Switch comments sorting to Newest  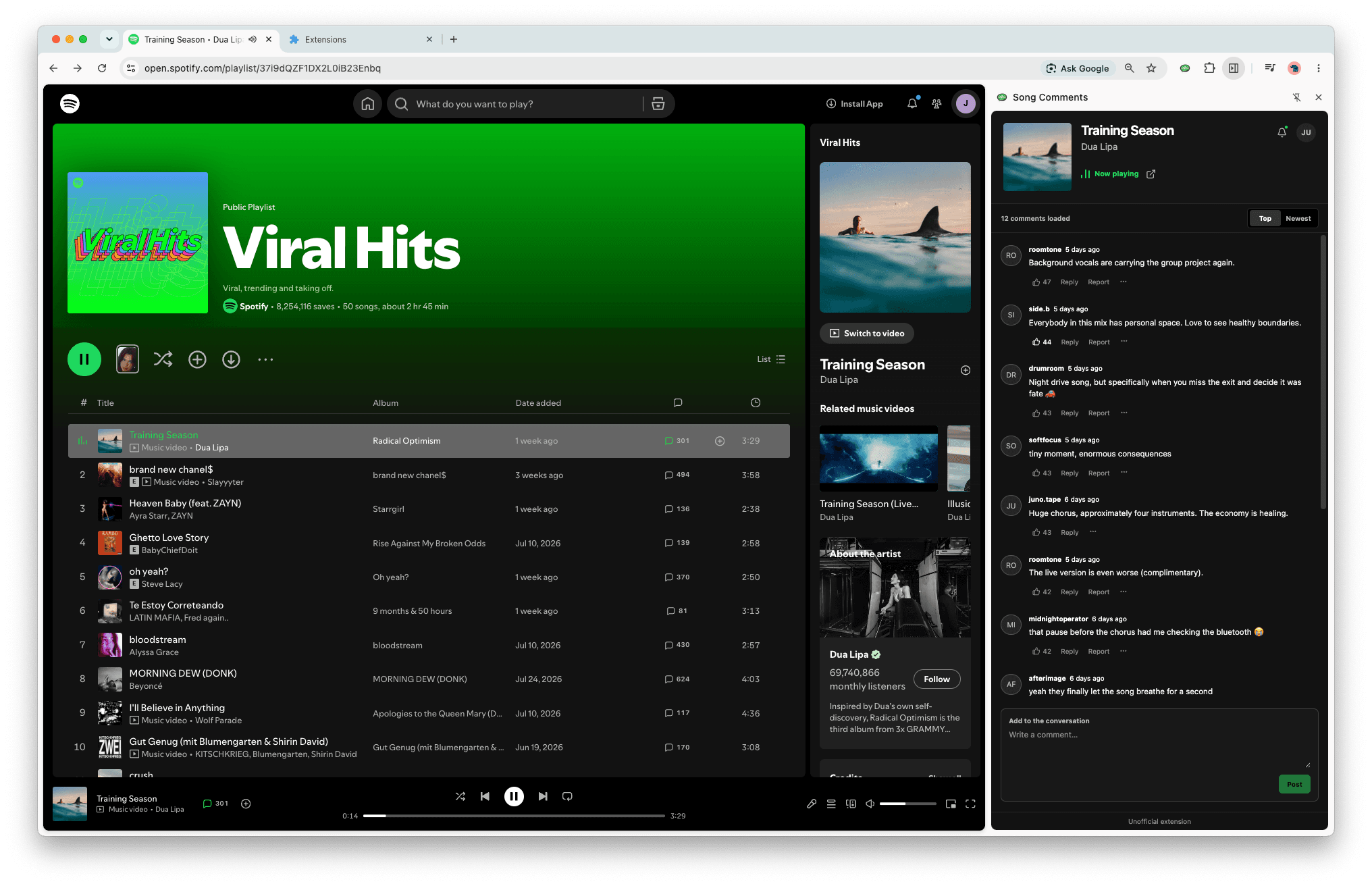(x=1298, y=219)
